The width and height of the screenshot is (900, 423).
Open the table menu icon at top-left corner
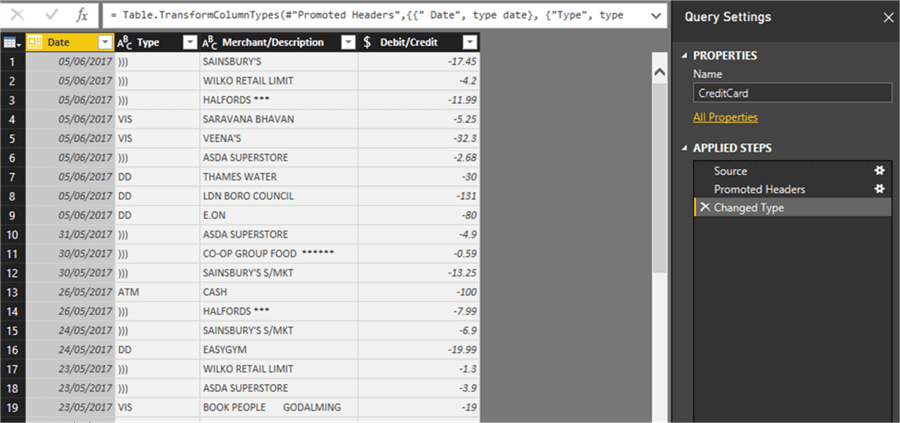click(12, 42)
